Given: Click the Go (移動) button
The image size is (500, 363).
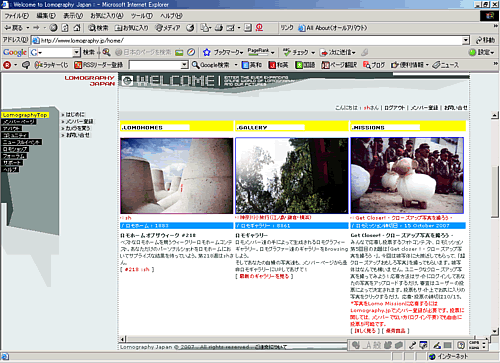Looking at the screenshot, I should pos(485,40).
